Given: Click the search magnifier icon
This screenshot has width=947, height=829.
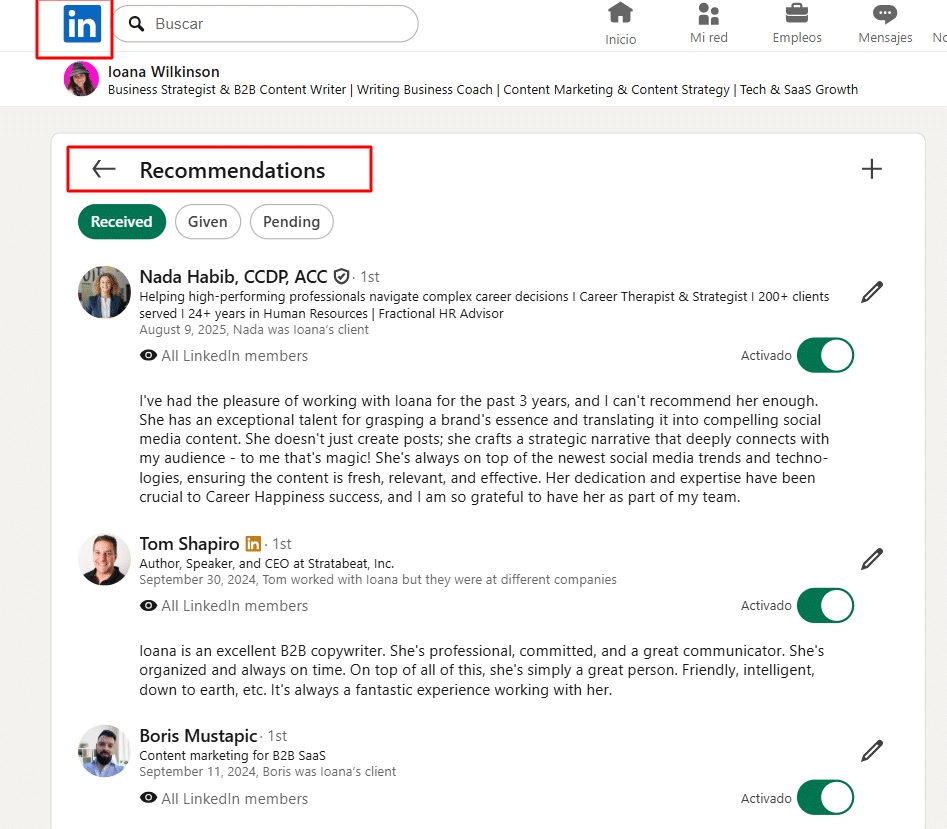Looking at the screenshot, I should click(137, 24).
